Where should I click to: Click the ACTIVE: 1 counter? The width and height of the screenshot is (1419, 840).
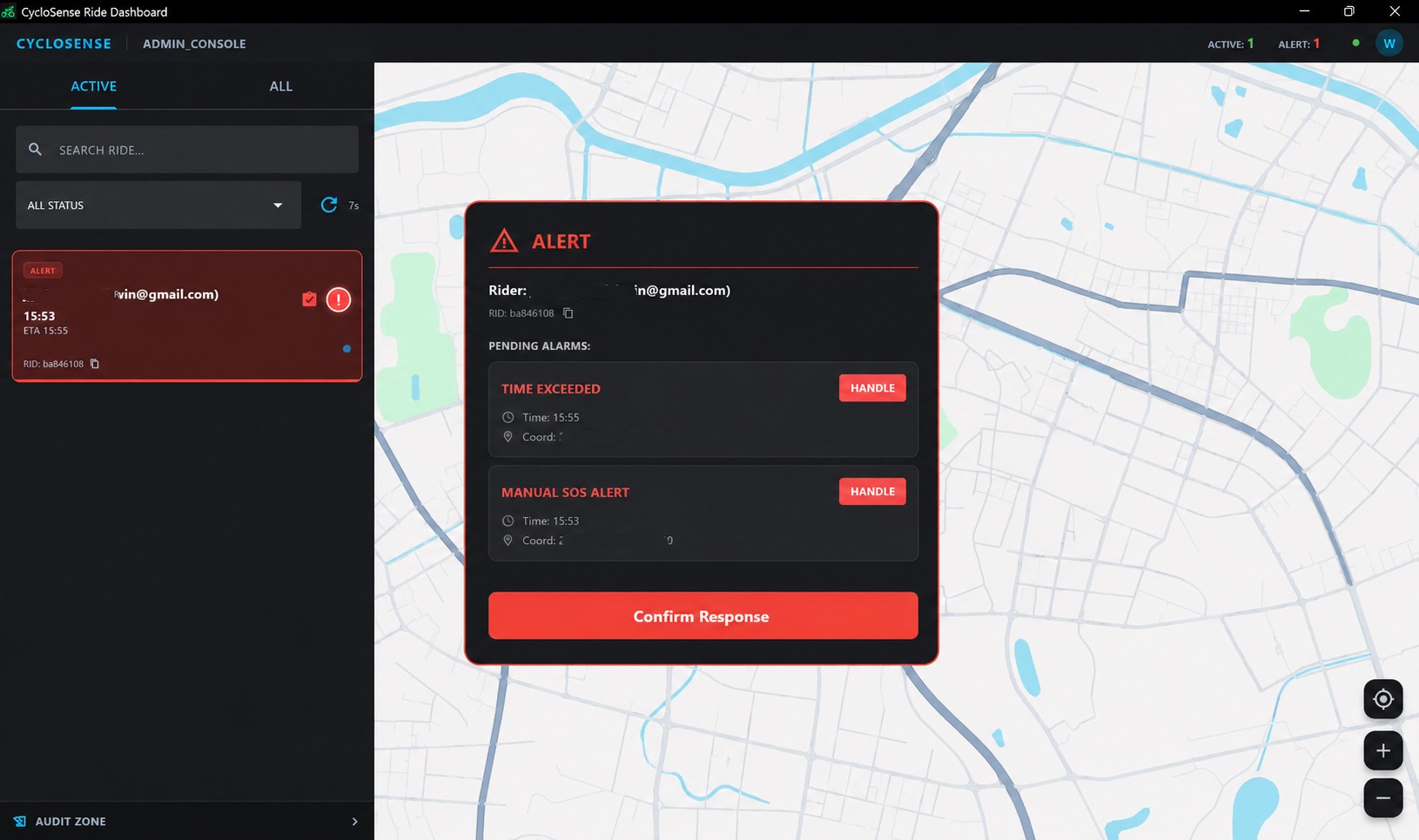(1230, 44)
